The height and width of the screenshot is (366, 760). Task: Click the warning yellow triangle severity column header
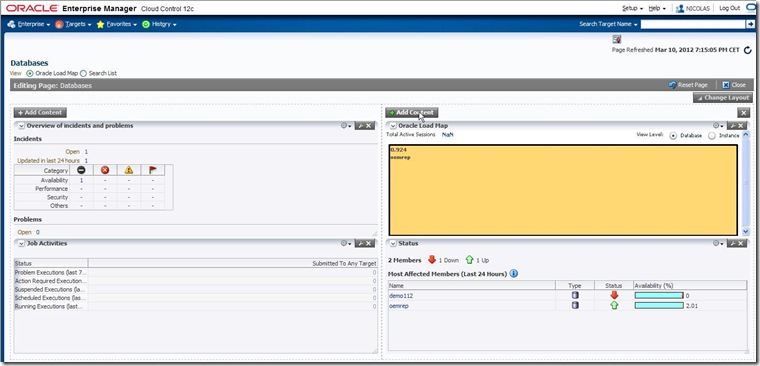(128, 170)
